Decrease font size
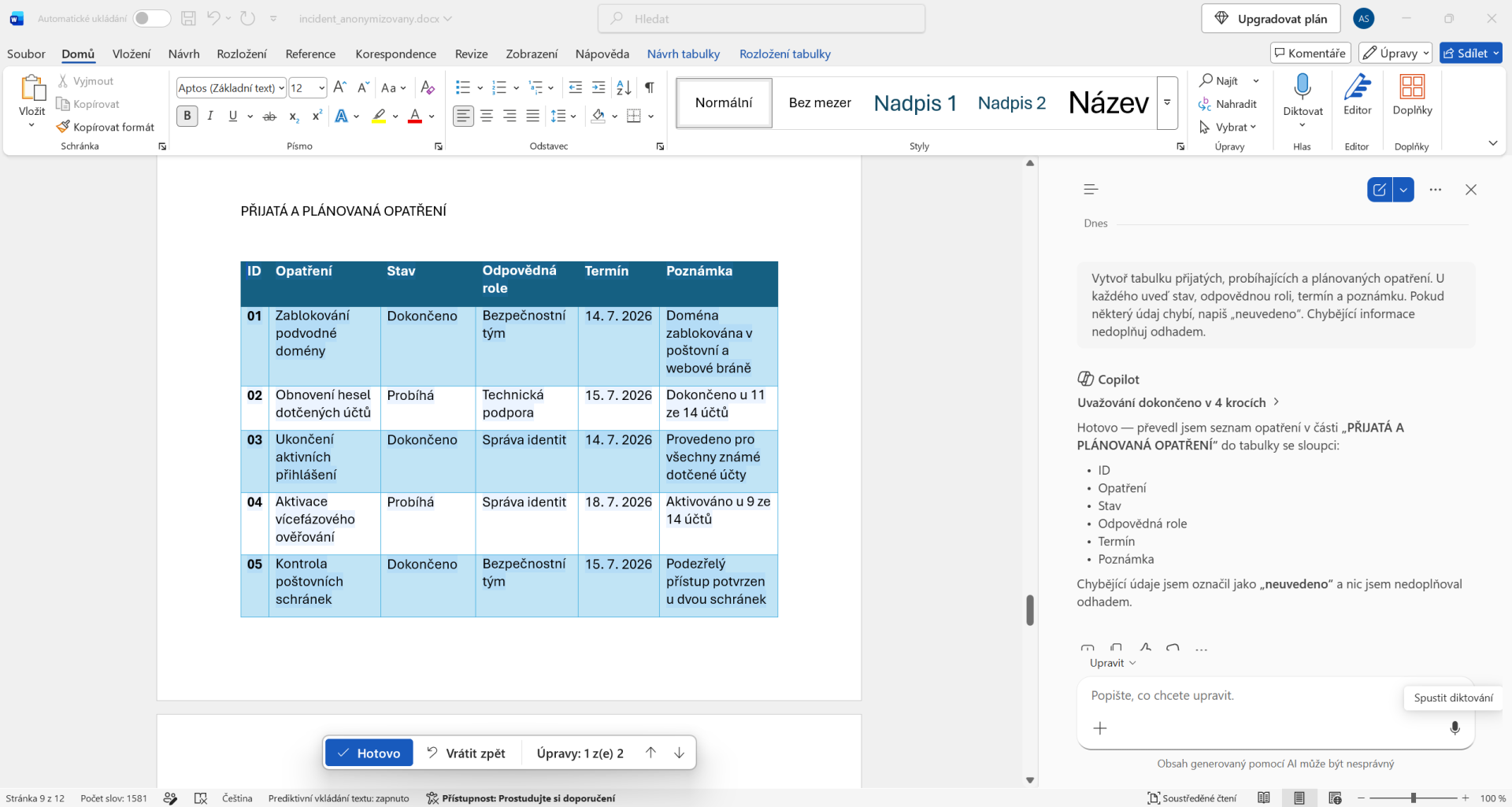Image resolution: width=1512 pixels, height=807 pixels. coord(363,87)
